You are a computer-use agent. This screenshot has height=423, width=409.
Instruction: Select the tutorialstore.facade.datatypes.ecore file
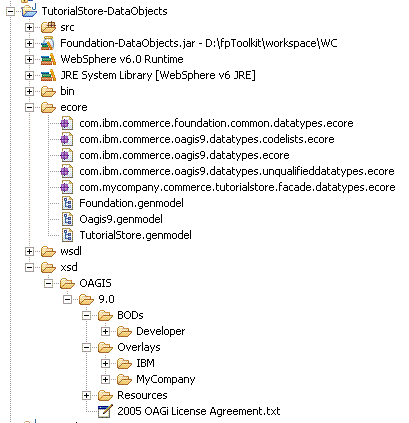point(237,187)
